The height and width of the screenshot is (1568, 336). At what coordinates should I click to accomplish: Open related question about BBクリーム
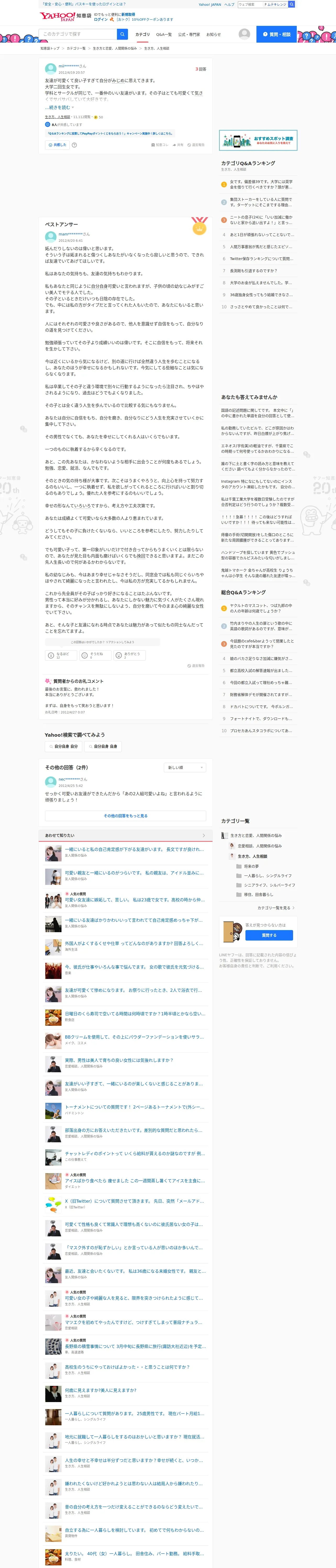click(134, 1037)
